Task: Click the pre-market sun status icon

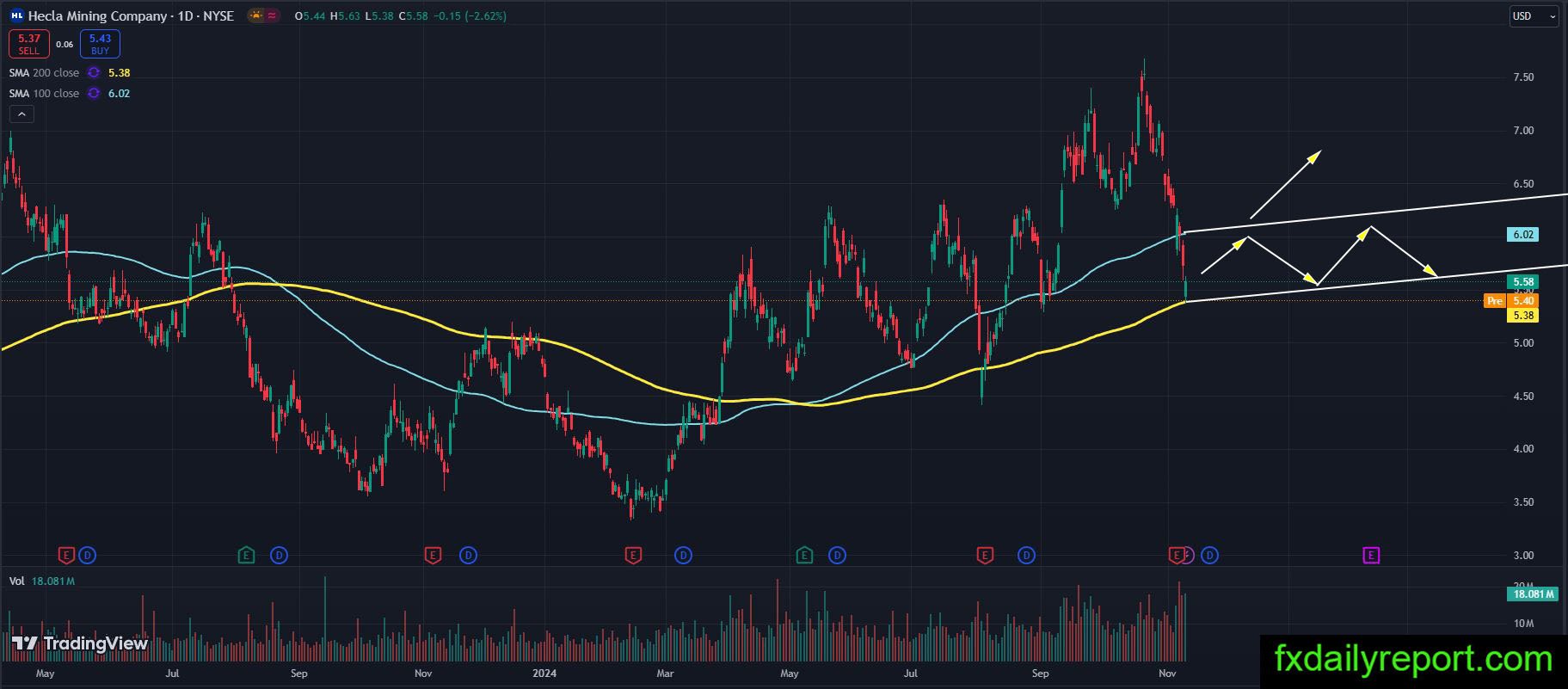Action: coord(255,15)
